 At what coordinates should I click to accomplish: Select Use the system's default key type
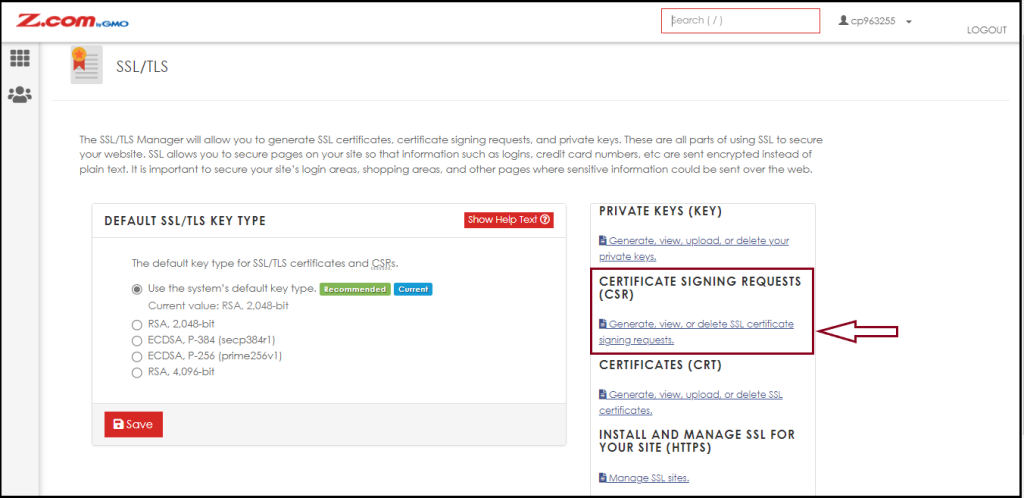pyautogui.click(x=136, y=289)
